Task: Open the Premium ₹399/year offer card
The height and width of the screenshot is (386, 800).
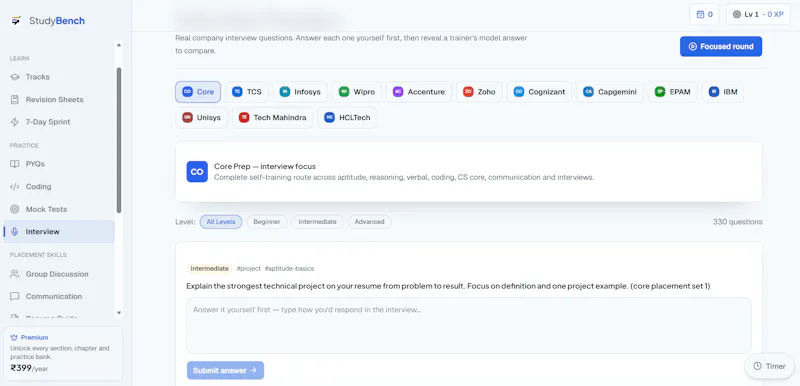Action: [63, 354]
